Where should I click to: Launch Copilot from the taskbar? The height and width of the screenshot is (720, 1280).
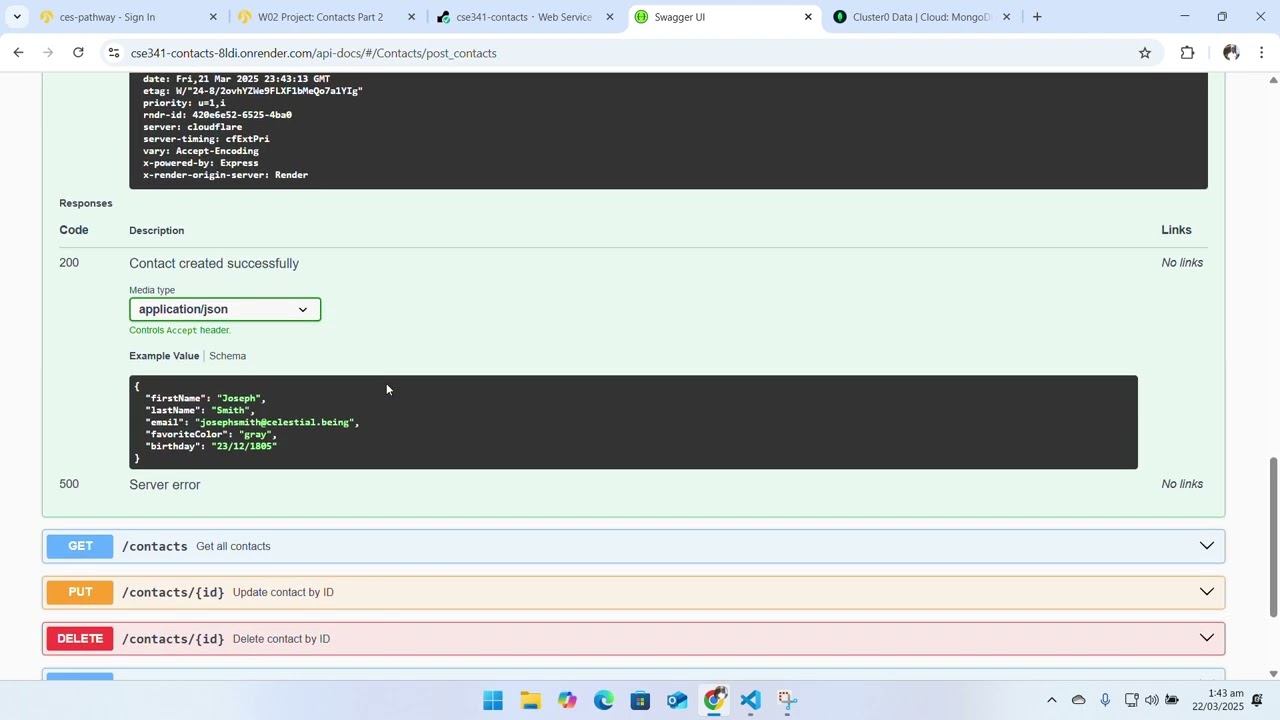tap(567, 700)
